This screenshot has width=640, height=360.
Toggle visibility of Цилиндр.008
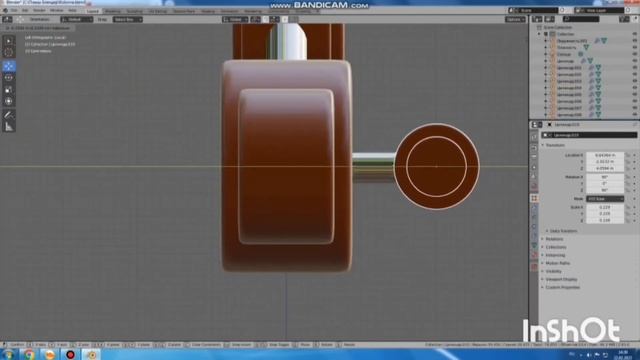point(634,115)
